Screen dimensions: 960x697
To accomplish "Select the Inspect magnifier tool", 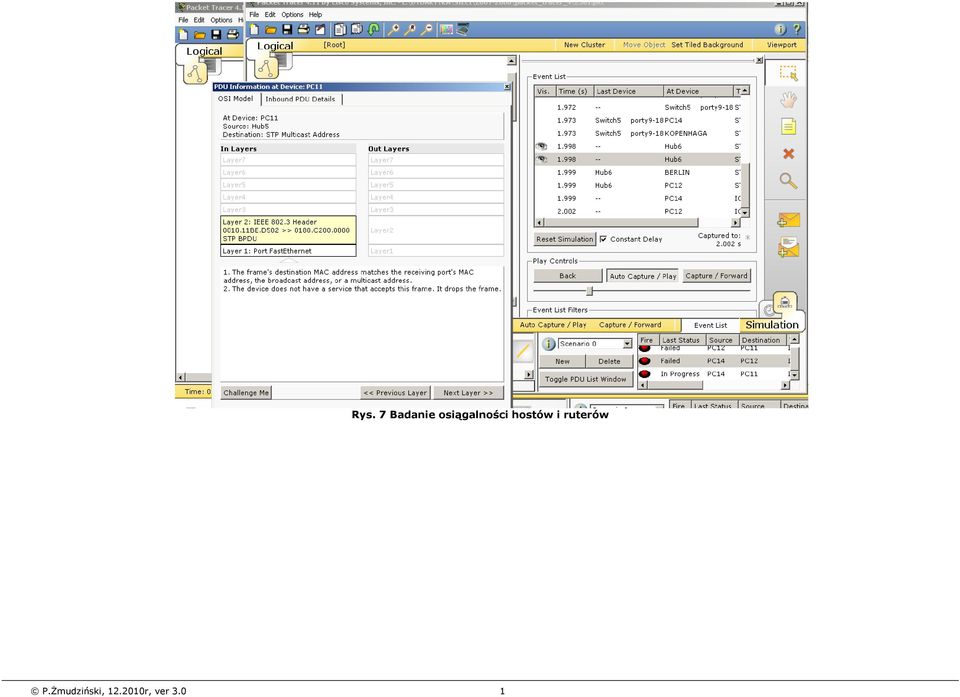I will pyautogui.click(x=789, y=181).
